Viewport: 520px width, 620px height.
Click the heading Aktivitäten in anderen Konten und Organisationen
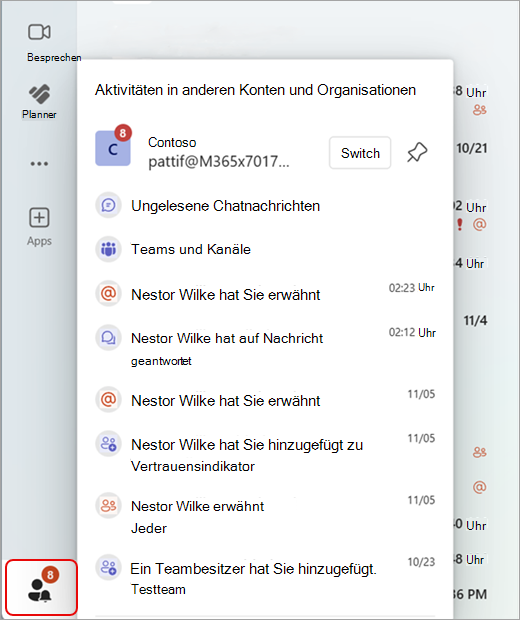[x=255, y=90]
